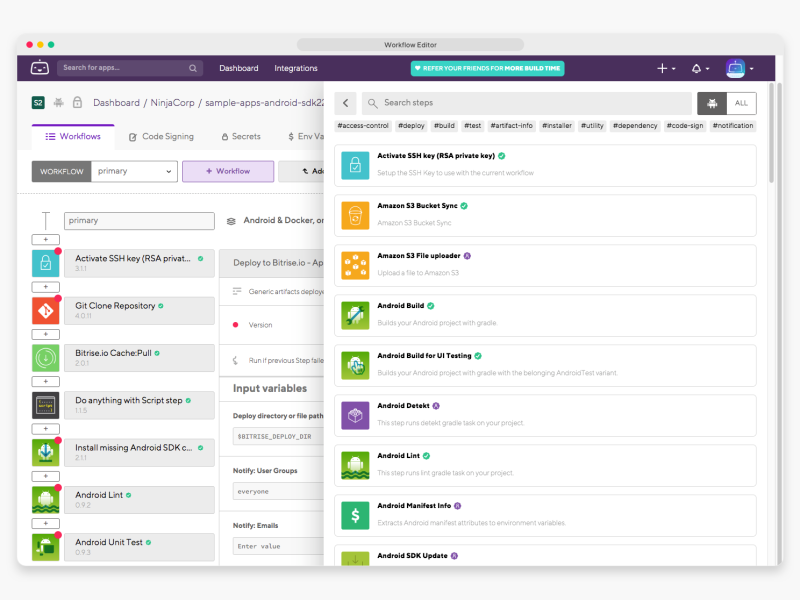Open the plus add-new dropdown in header
The height and width of the screenshot is (600, 800).
[x=666, y=68]
